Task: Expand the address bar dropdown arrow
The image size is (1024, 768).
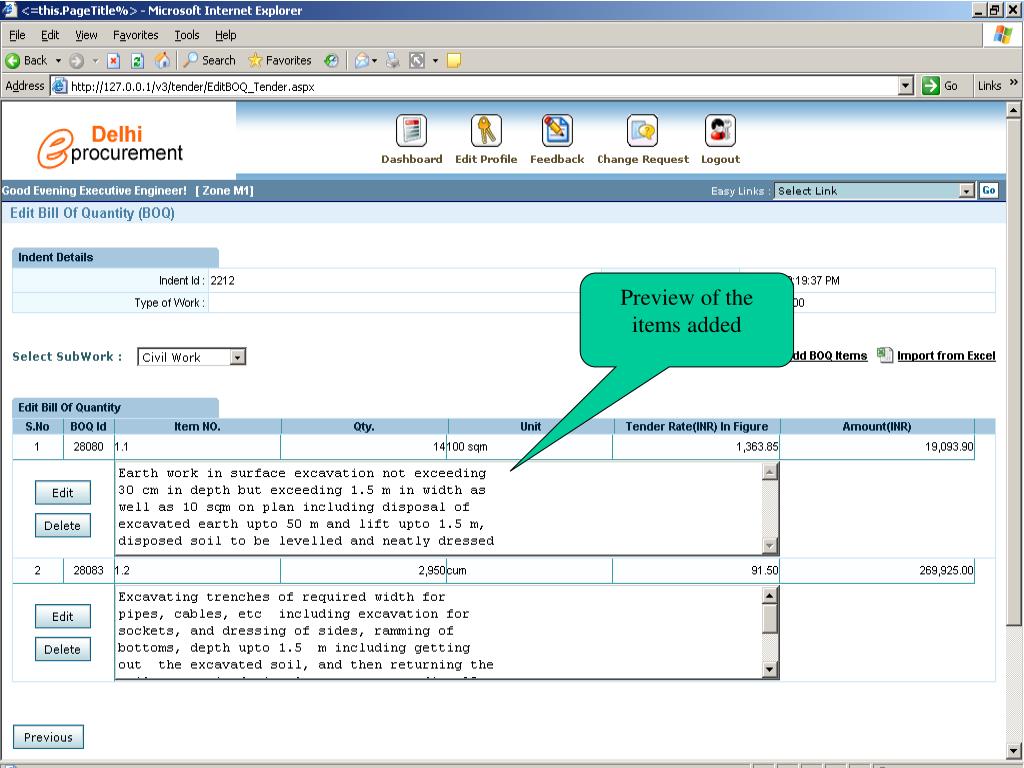Action: pos(905,86)
